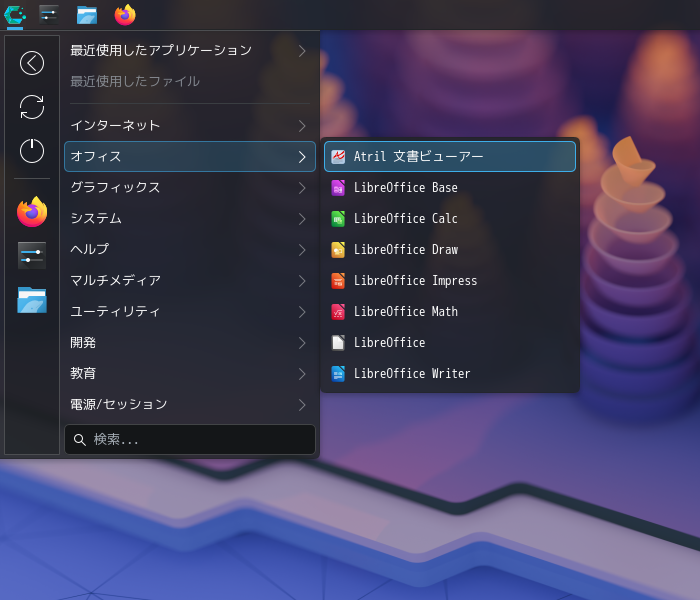Launch LibreOffice Impress text entry
This screenshot has width=700, height=600.
(415, 281)
